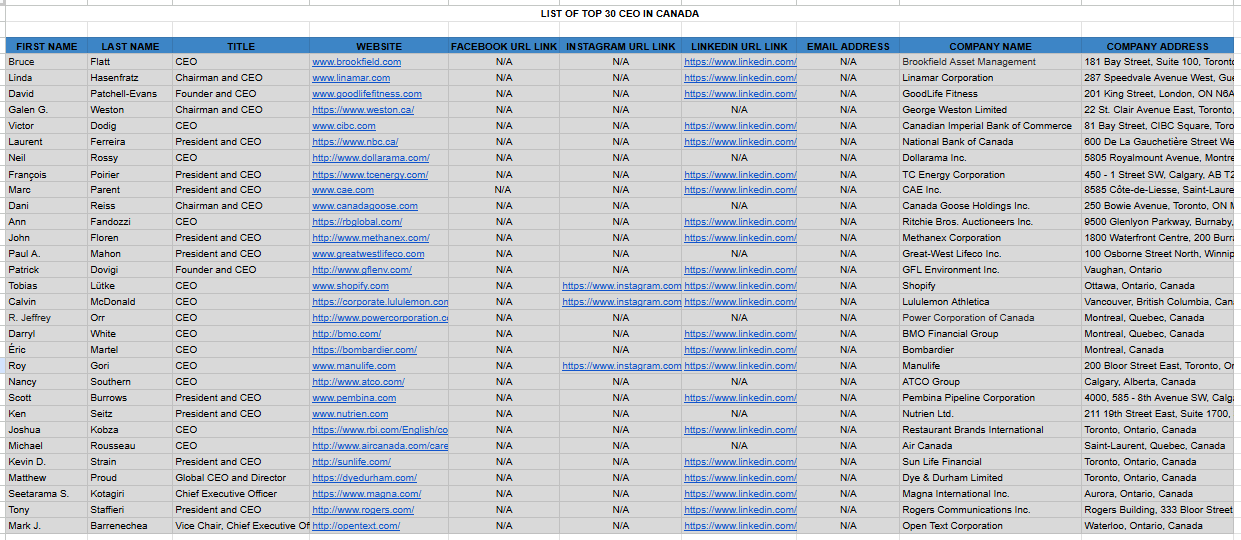Select the address cell Waterloo, Ontario, Canada
Viewport: 1241px width, 540px height.
coord(1157,526)
